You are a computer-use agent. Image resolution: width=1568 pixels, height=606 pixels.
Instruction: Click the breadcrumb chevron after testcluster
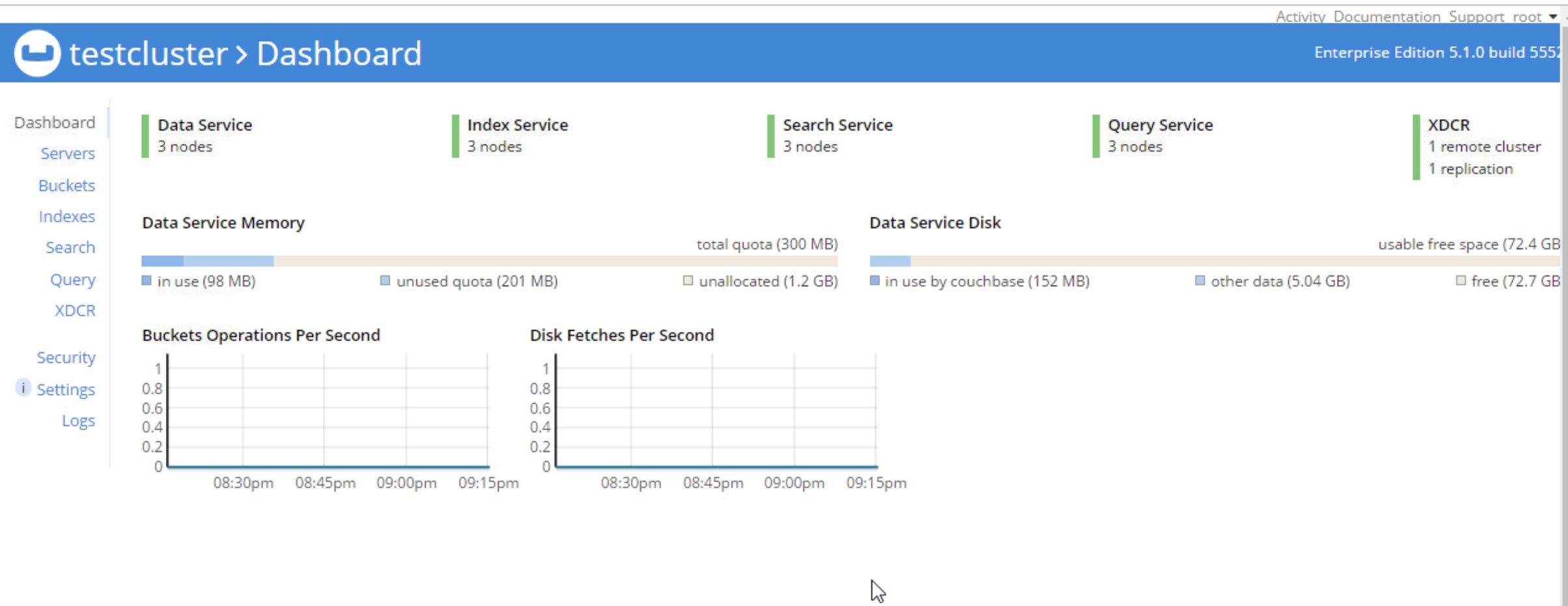point(241,54)
